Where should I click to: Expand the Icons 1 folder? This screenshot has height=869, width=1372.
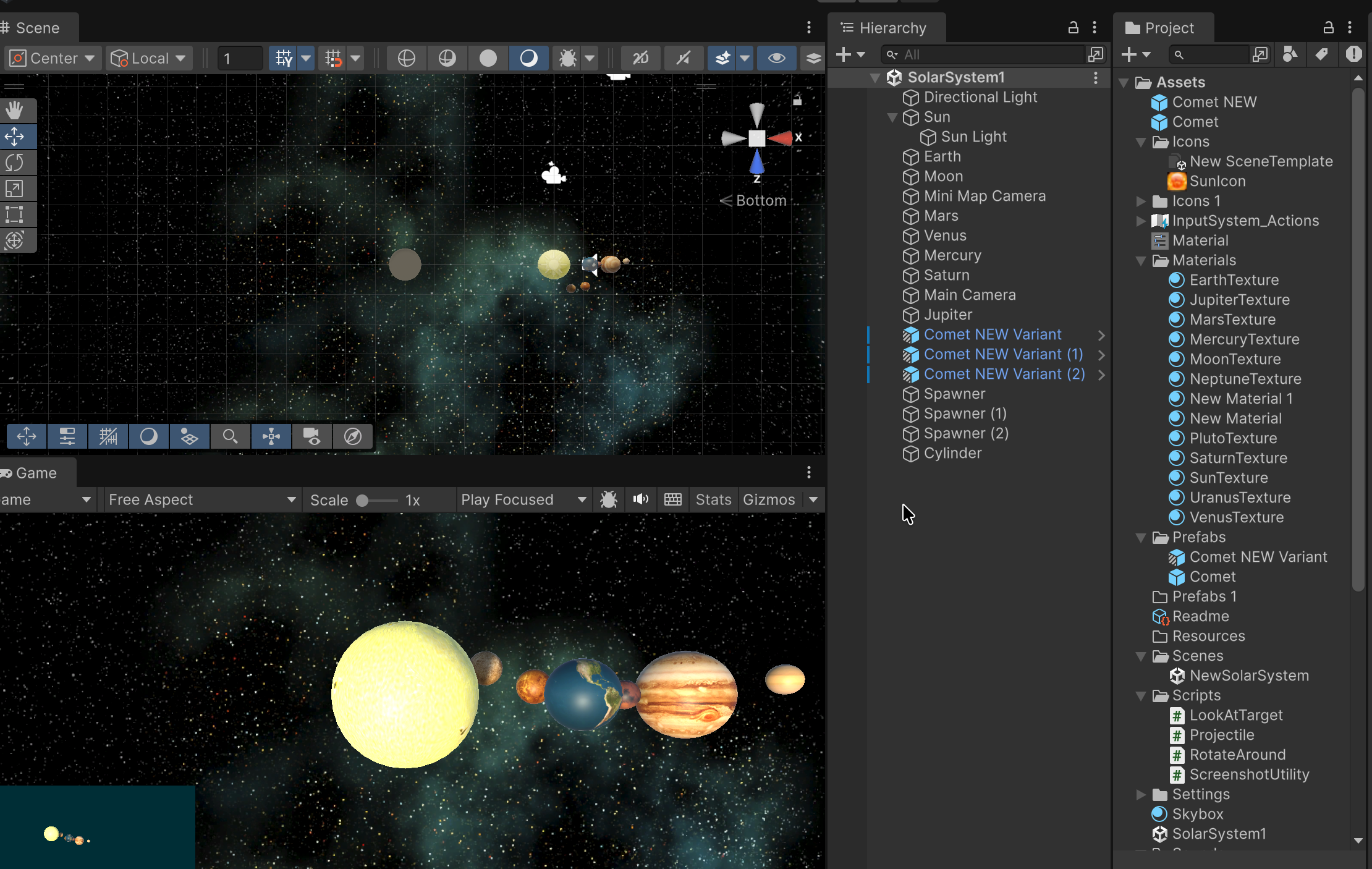coord(1141,201)
